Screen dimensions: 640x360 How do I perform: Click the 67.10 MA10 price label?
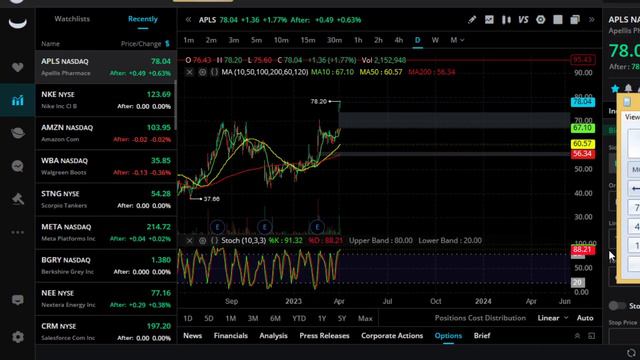pyautogui.click(x=583, y=128)
